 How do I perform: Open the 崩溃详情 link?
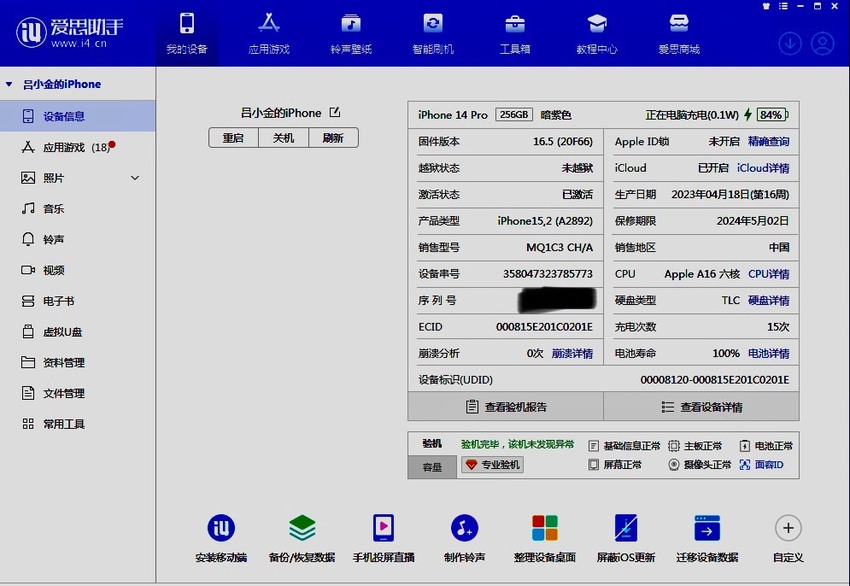click(572, 353)
